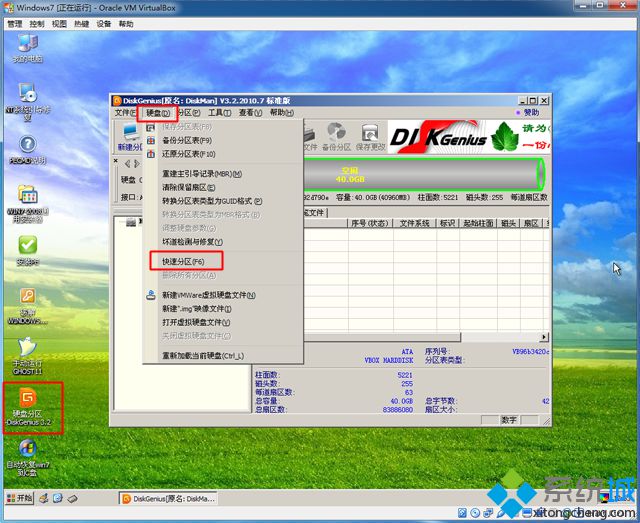The height and width of the screenshot is (523, 640).
Task: Click the 备份分区 toolbar icon
Action: pos(336,137)
